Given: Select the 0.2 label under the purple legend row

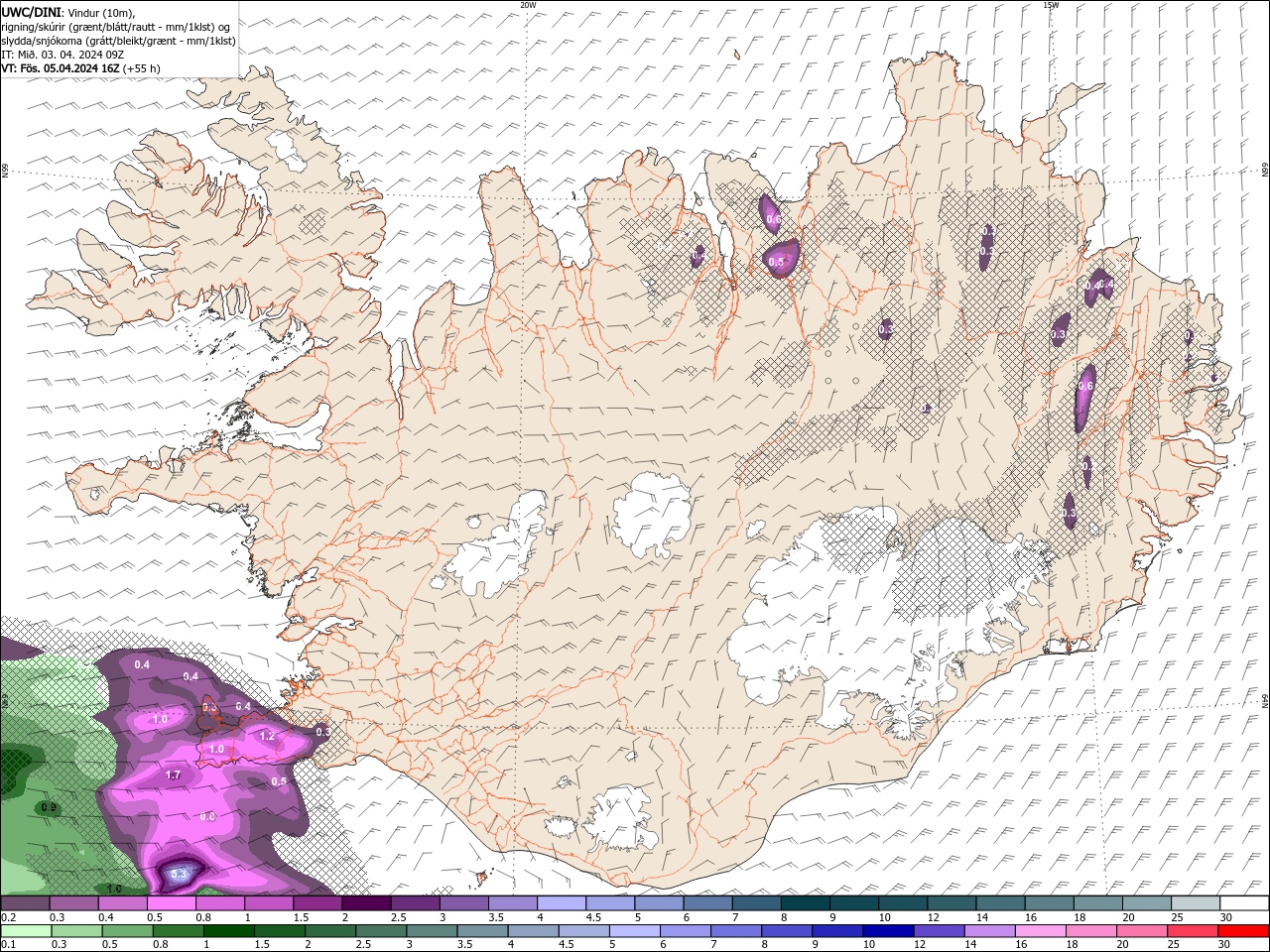Looking at the screenshot, I should pyautogui.click(x=8, y=917).
